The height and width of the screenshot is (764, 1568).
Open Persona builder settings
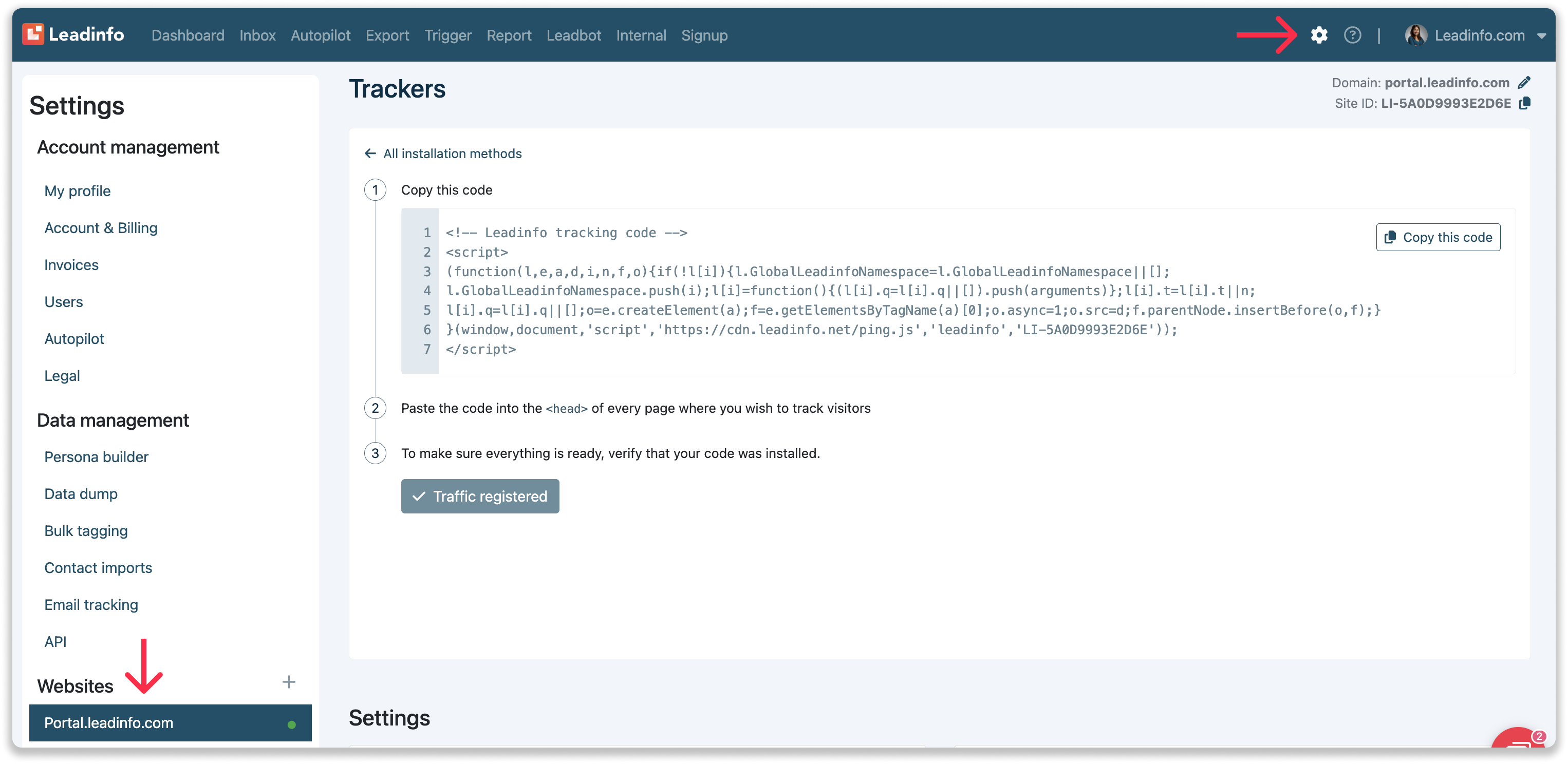(96, 457)
